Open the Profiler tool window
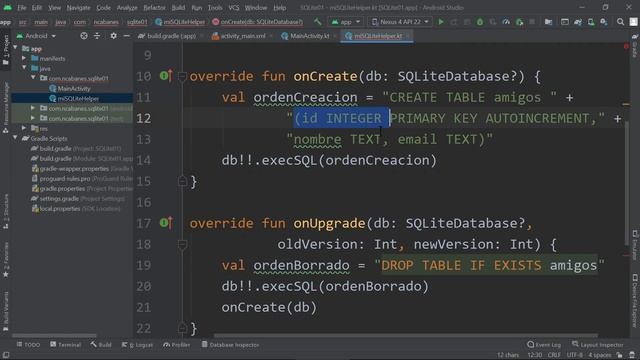640x360 pixels. click(177, 345)
